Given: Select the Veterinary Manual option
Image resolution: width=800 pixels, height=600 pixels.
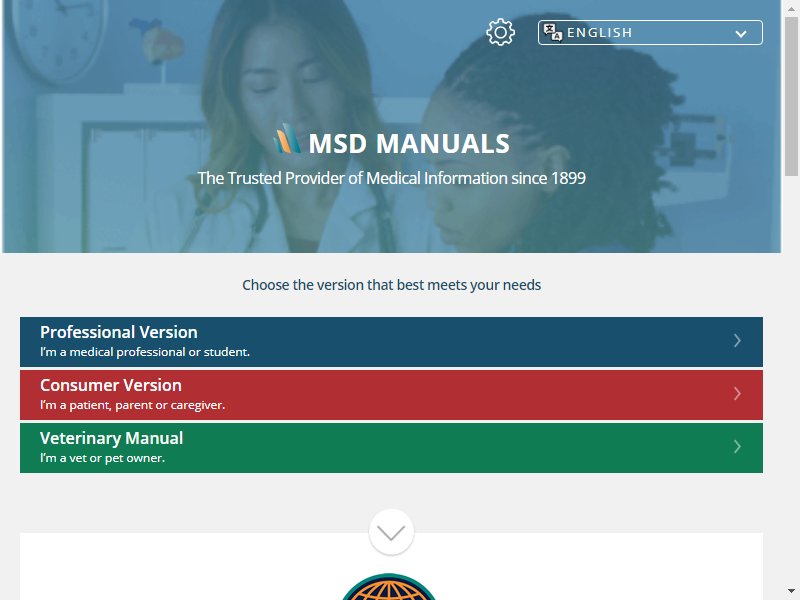Looking at the screenshot, I should tap(391, 447).
